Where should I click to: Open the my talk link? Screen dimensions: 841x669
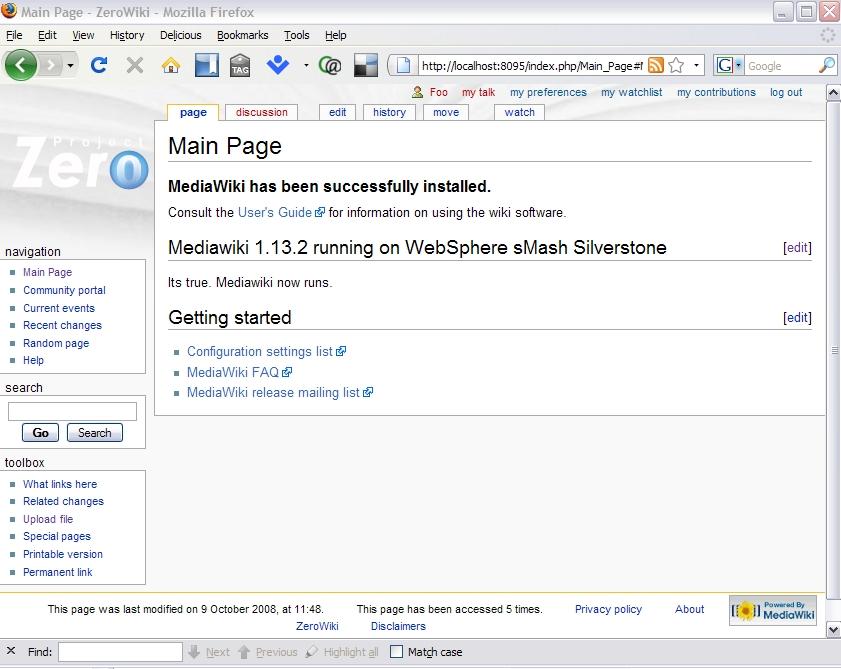(x=478, y=92)
